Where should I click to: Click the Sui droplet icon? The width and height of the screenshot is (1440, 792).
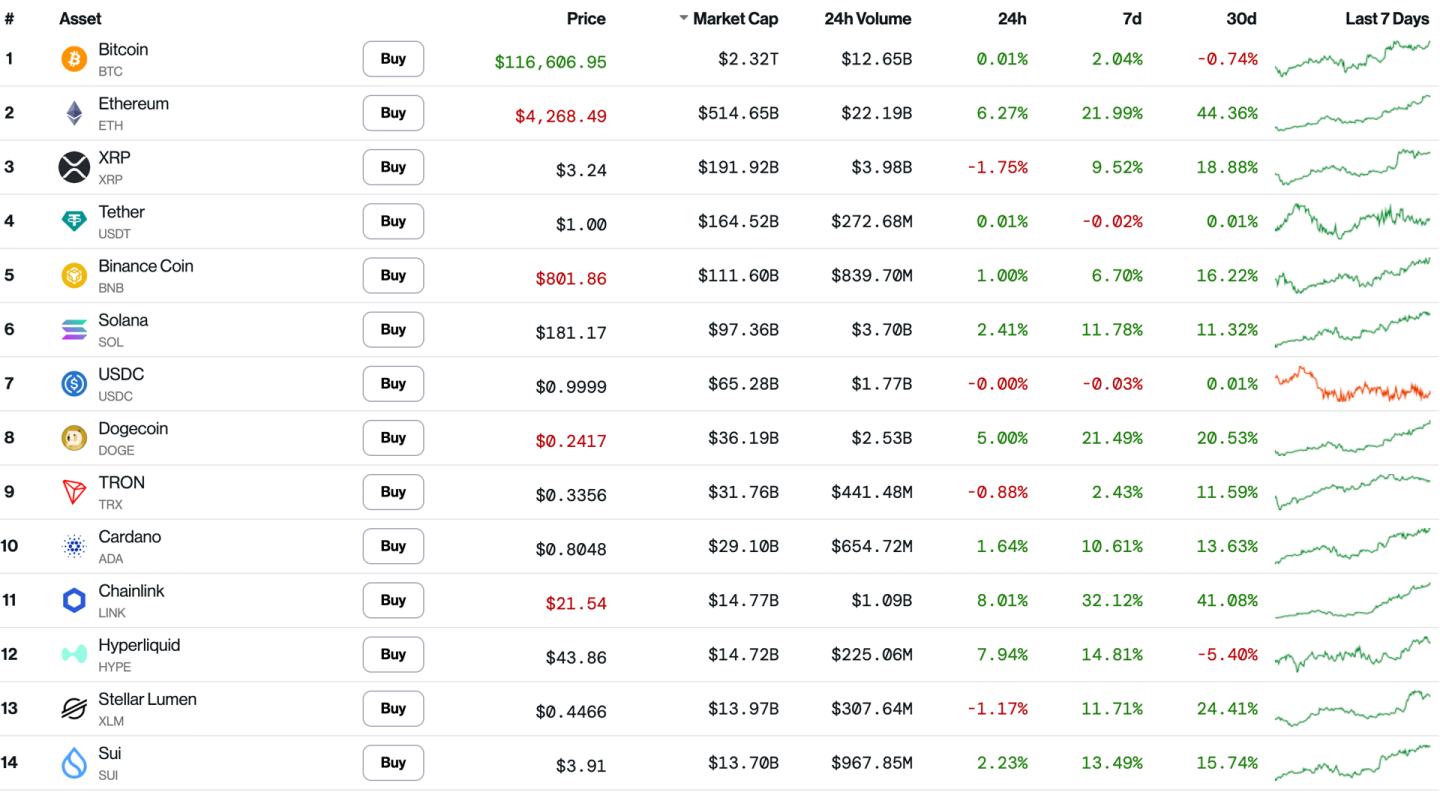74,762
